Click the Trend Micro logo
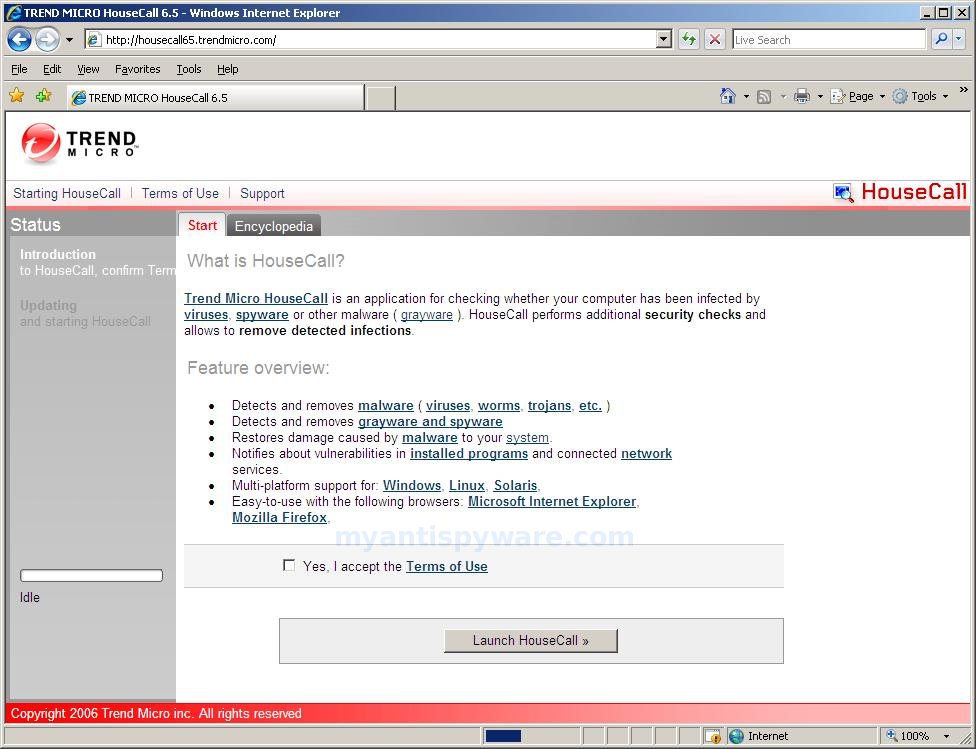 pyautogui.click(x=78, y=143)
